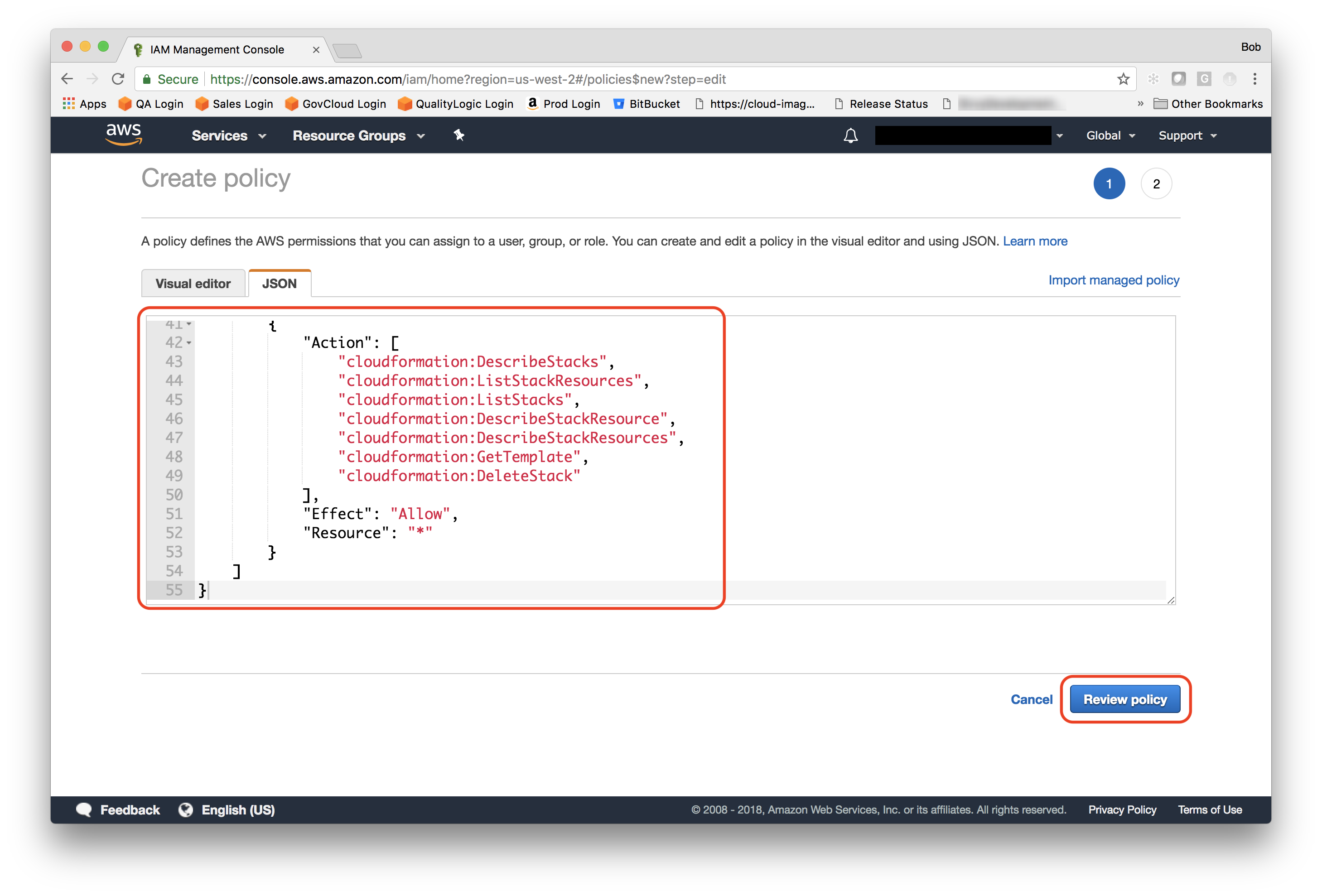Screen dimensions: 1322x896
Task: Open the BitBucket bookmark
Action: [x=647, y=104]
